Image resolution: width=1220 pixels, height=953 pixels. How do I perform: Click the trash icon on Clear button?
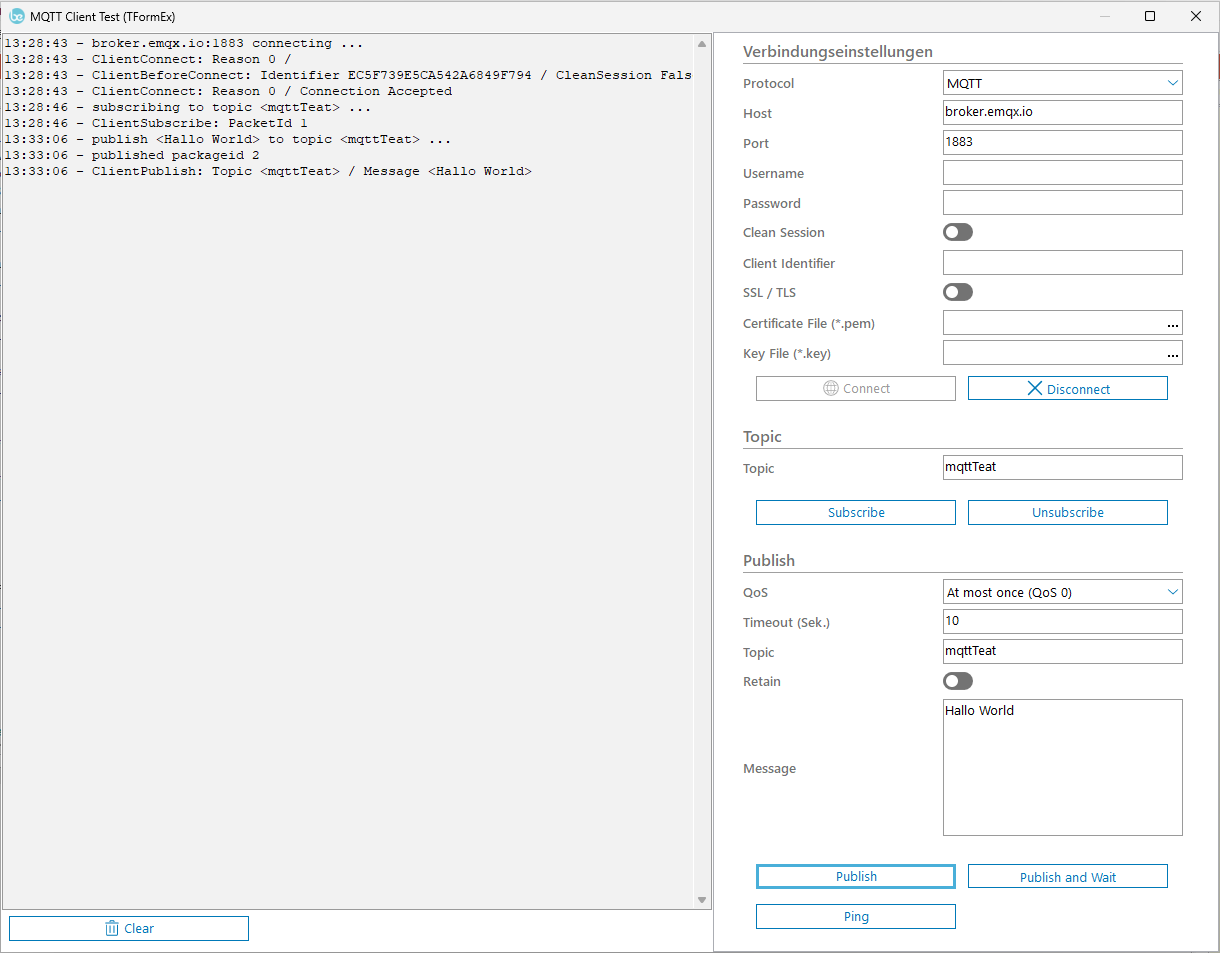coord(112,929)
